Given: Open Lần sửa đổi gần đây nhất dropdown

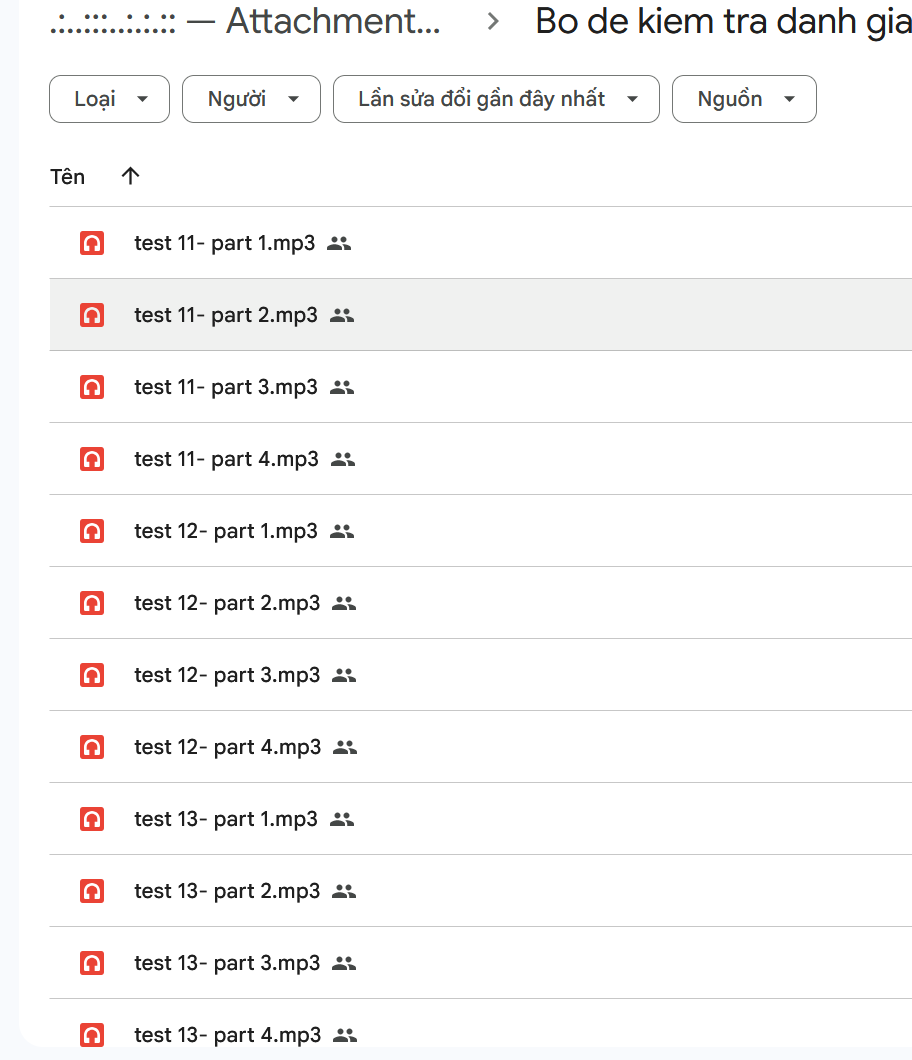Looking at the screenshot, I should [x=496, y=99].
